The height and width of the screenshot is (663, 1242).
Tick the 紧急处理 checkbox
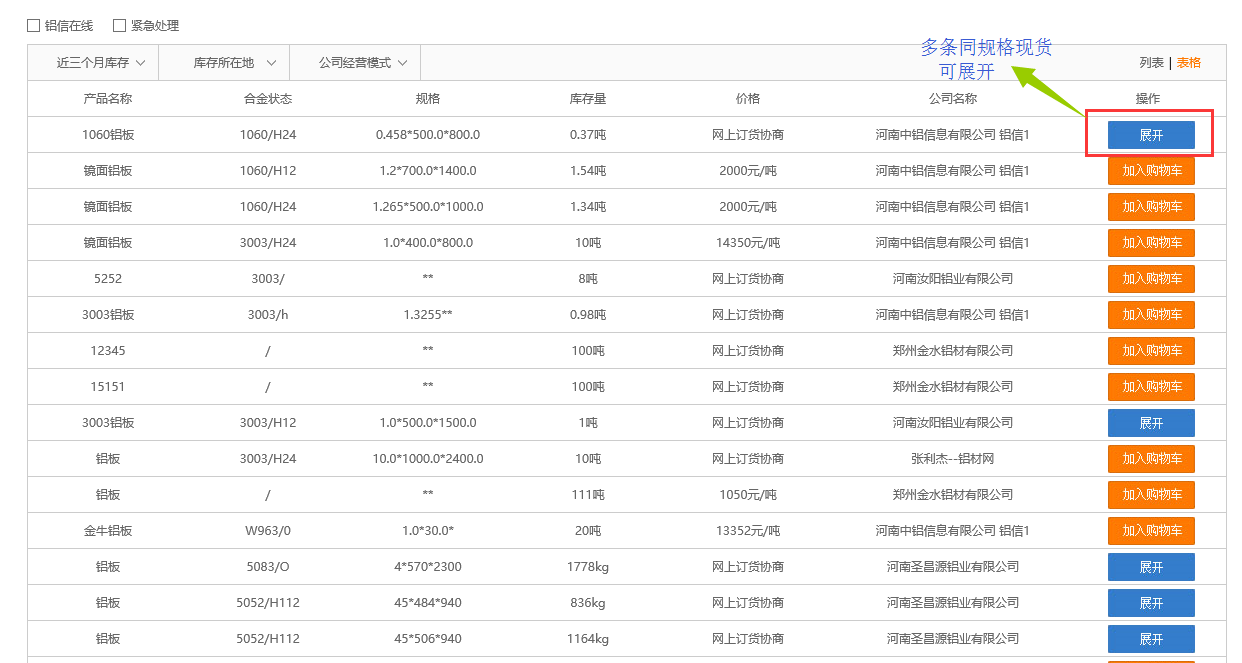119,26
